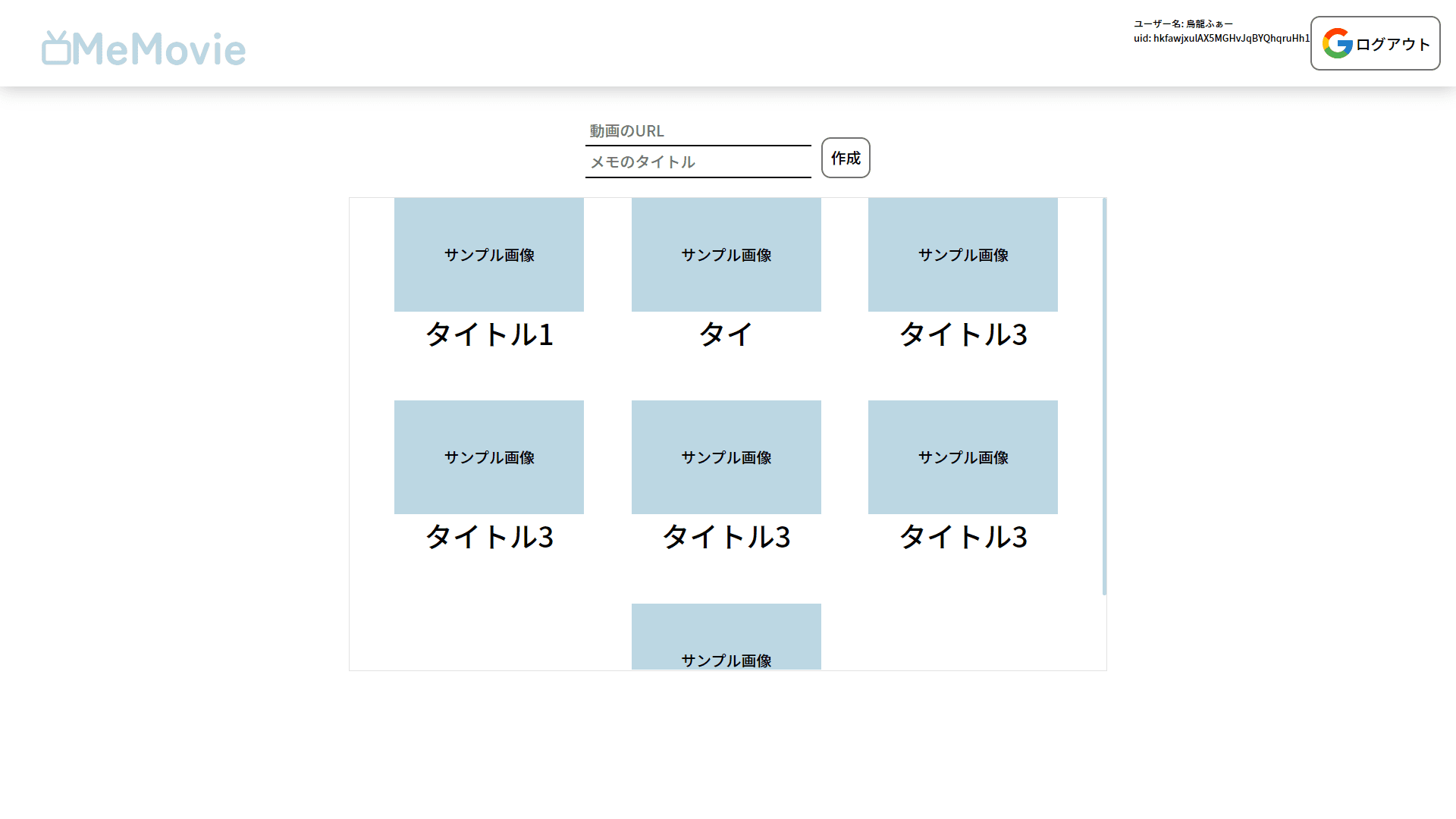Click the ユーザー名 username text

point(1183,24)
